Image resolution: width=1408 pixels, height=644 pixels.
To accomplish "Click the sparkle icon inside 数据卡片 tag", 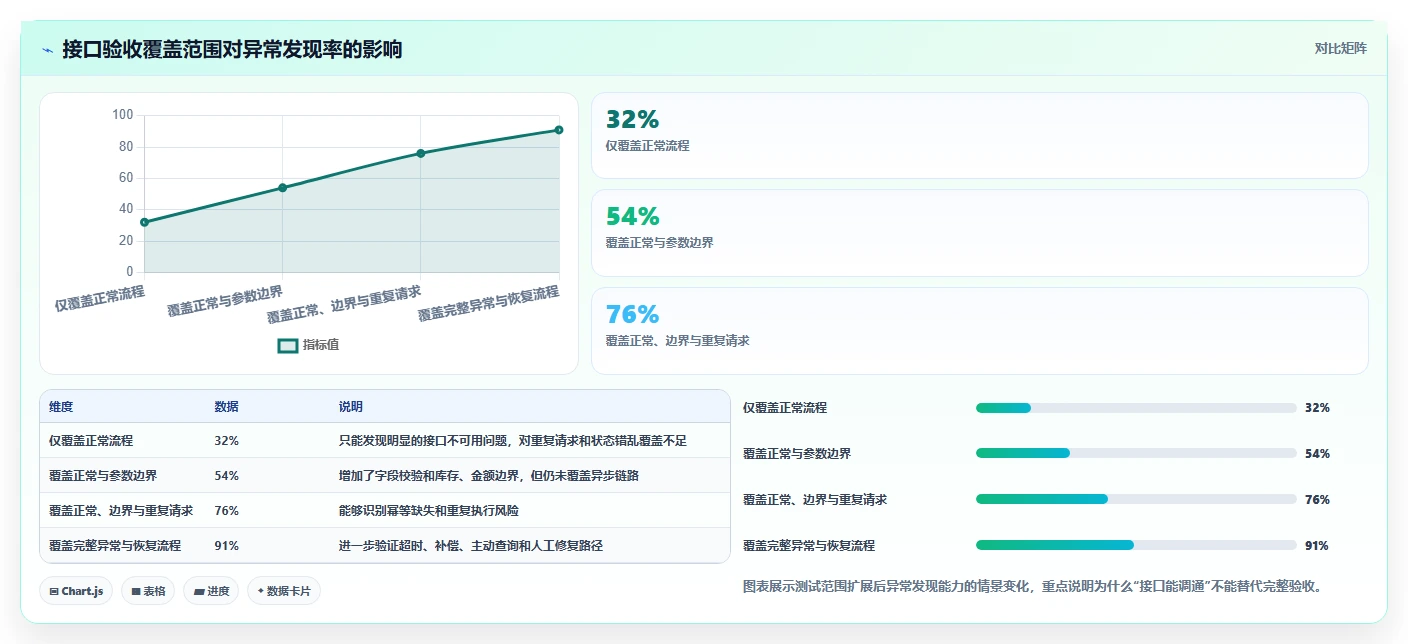I will [261, 591].
